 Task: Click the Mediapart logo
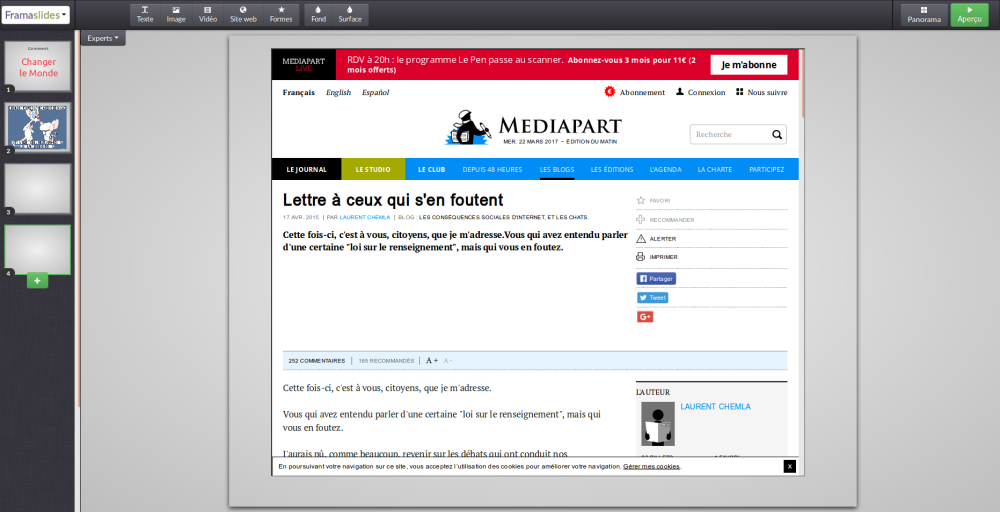tap(533, 128)
